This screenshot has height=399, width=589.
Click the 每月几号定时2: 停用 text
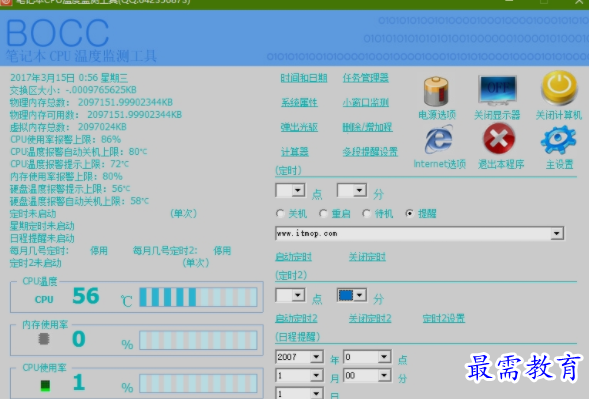pos(182,251)
